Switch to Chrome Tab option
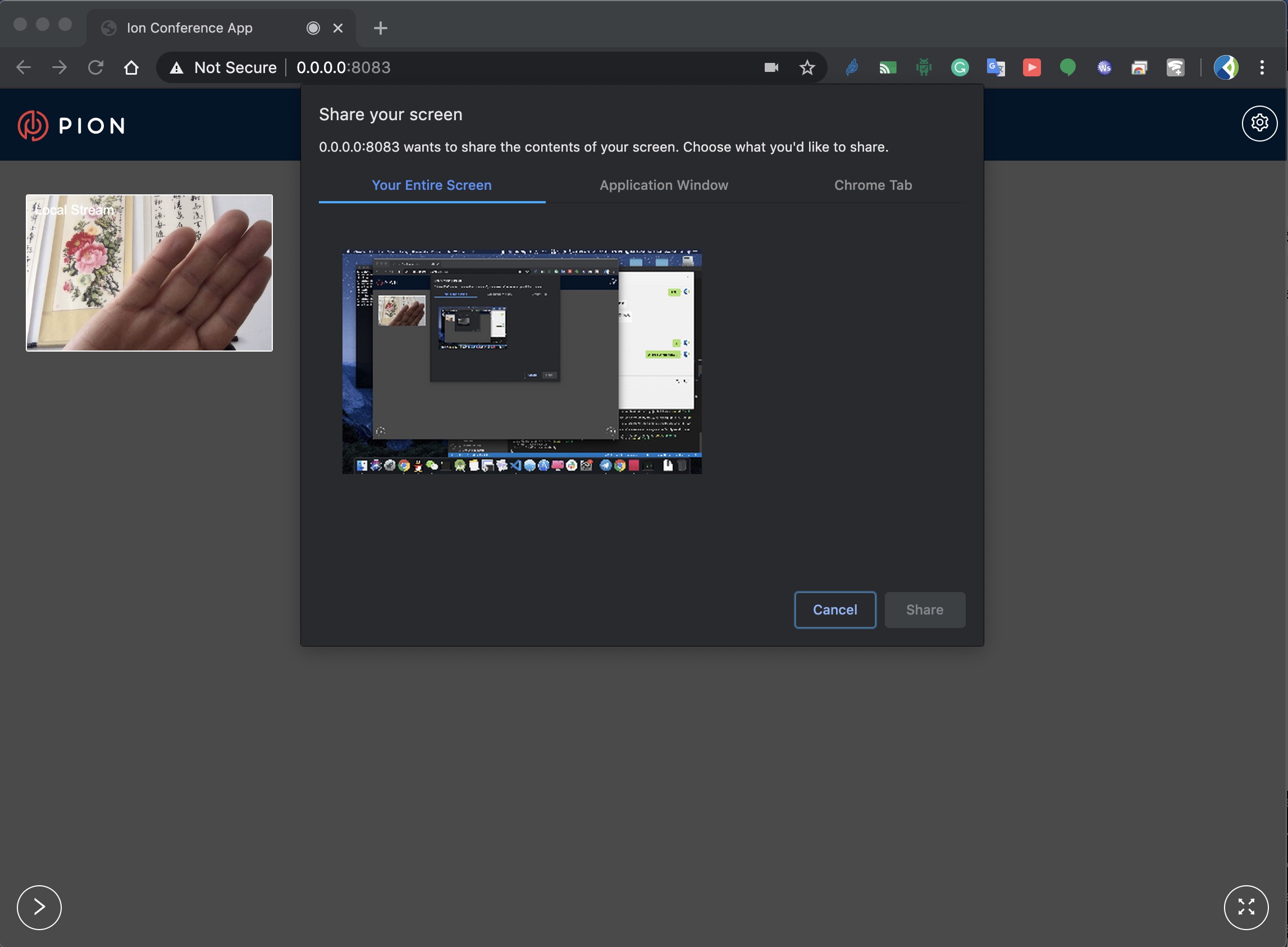Image resolution: width=1288 pixels, height=947 pixels. [x=873, y=185]
